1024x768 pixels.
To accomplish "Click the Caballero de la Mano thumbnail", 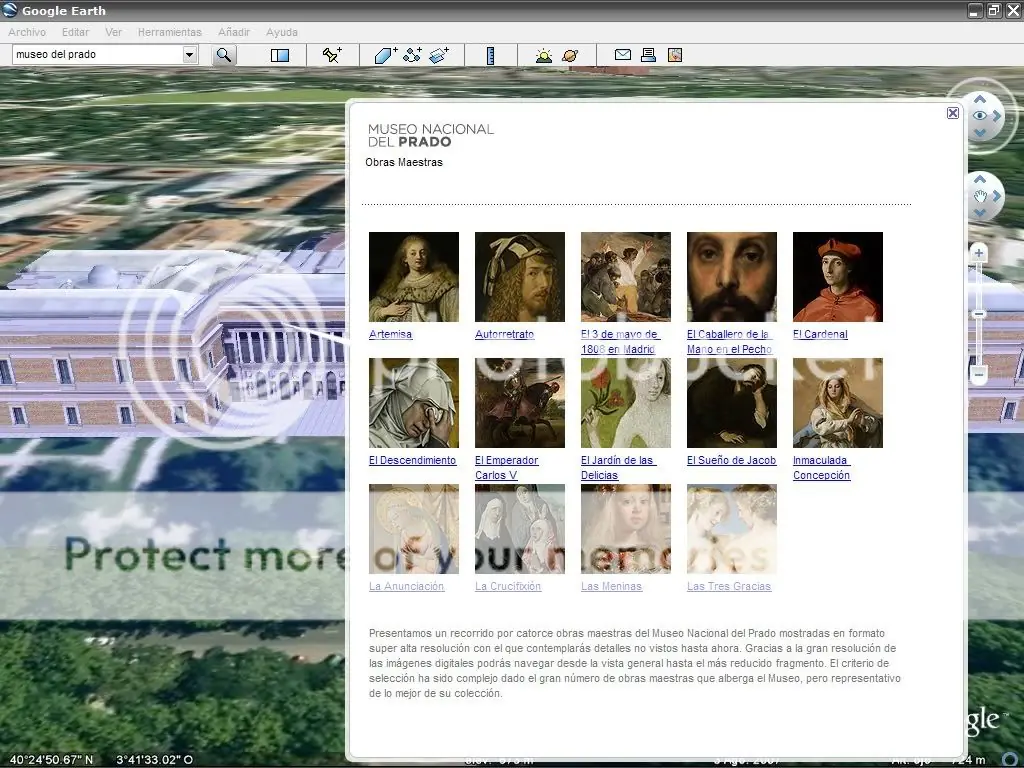I will click(x=732, y=277).
